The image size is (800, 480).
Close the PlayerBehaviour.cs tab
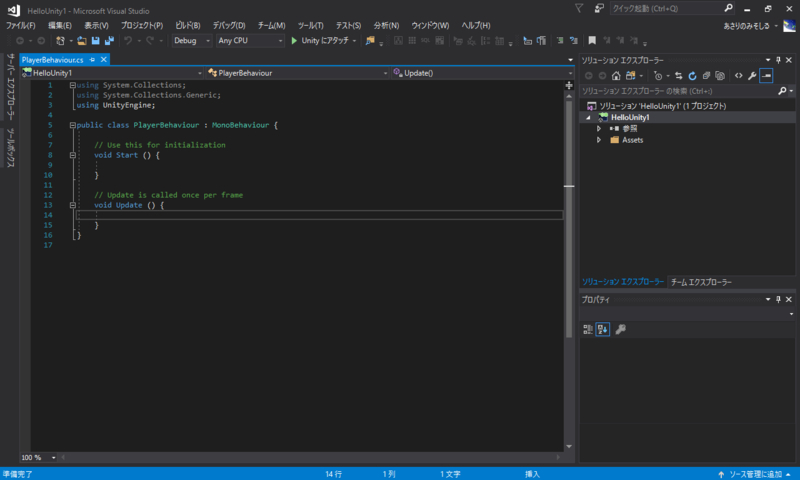(x=104, y=60)
